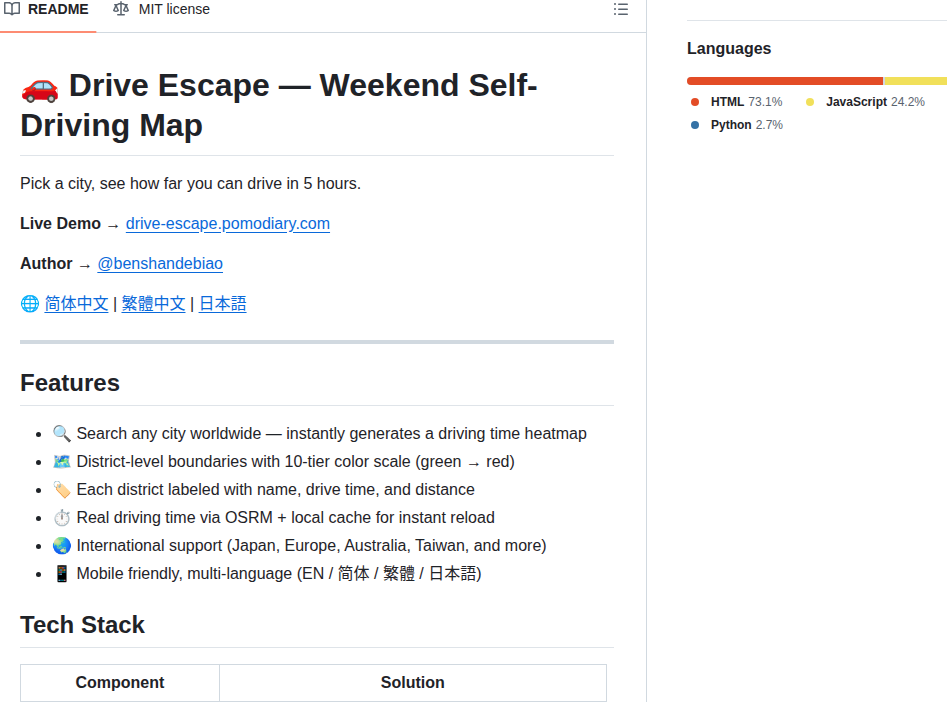The width and height of the screenshot is (947, 702).
Task: Open the 繁體中文 README link
Action: point(153,304)
